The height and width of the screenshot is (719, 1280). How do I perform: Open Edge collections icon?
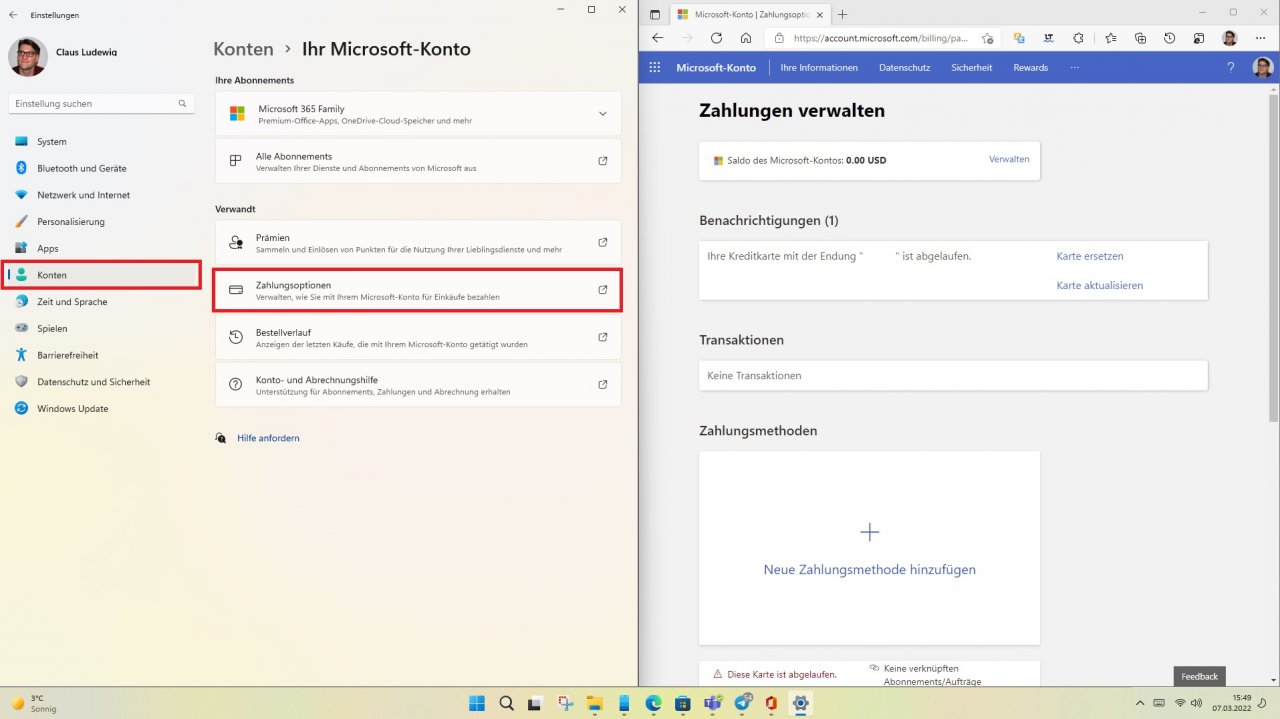(x=1140, y=38)
